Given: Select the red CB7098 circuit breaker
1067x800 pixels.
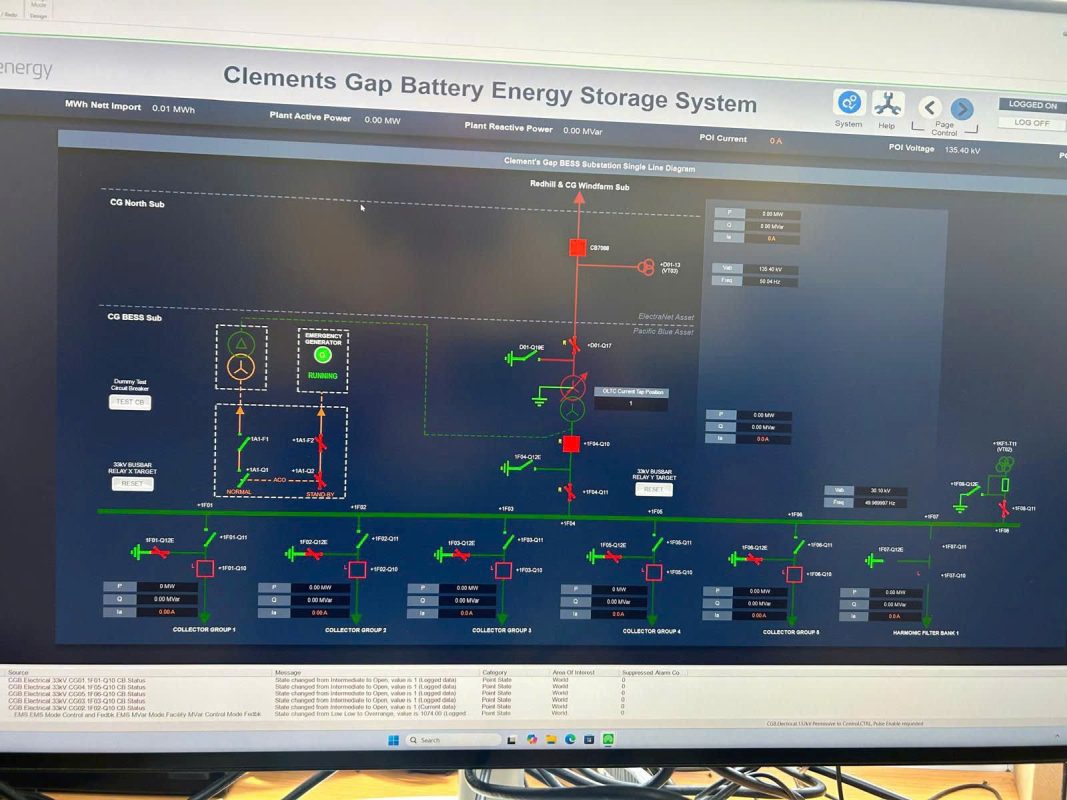Looking at the screenshot, I should click(x=577, y=248).
